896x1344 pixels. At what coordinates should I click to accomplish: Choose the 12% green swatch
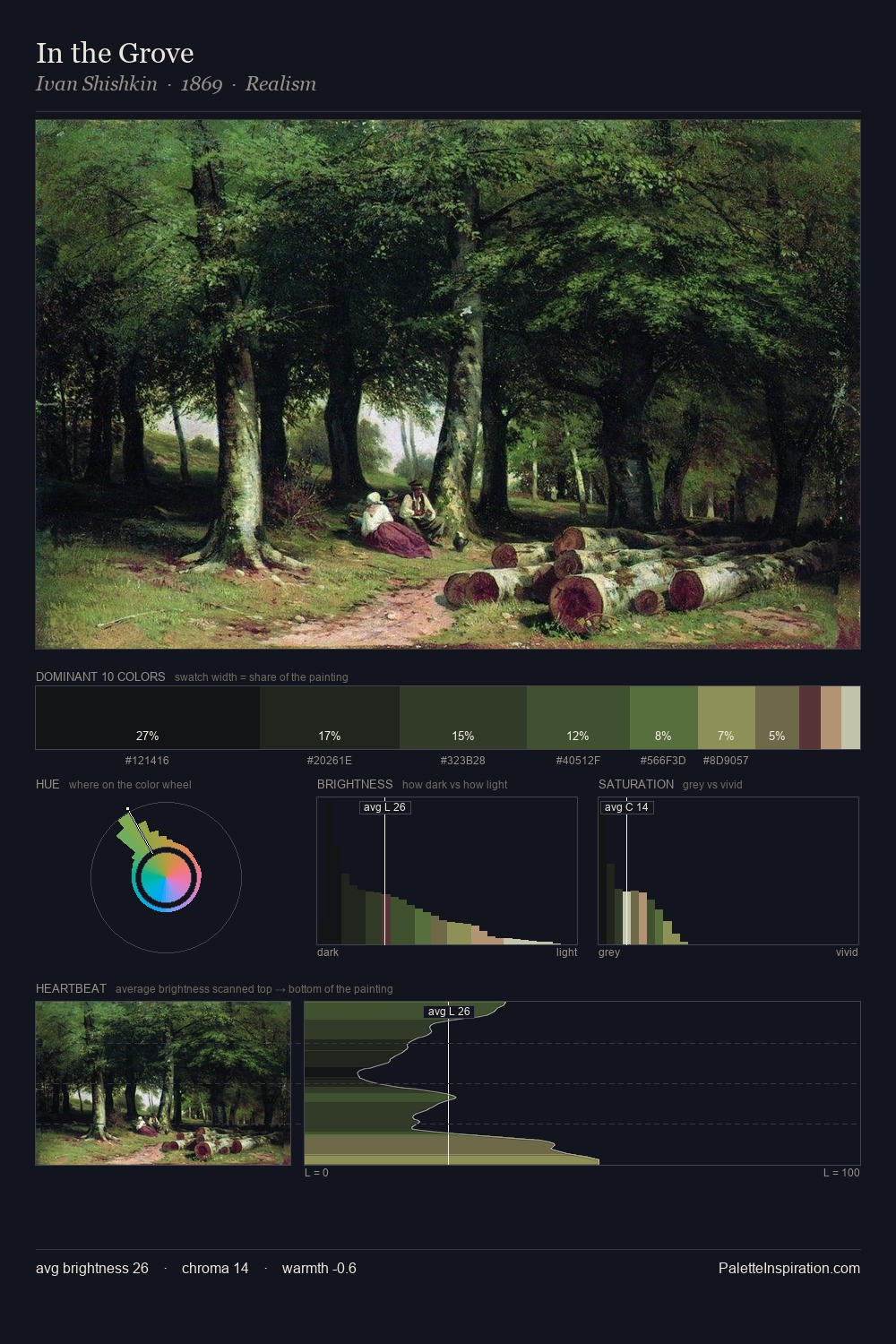(578, 718)
